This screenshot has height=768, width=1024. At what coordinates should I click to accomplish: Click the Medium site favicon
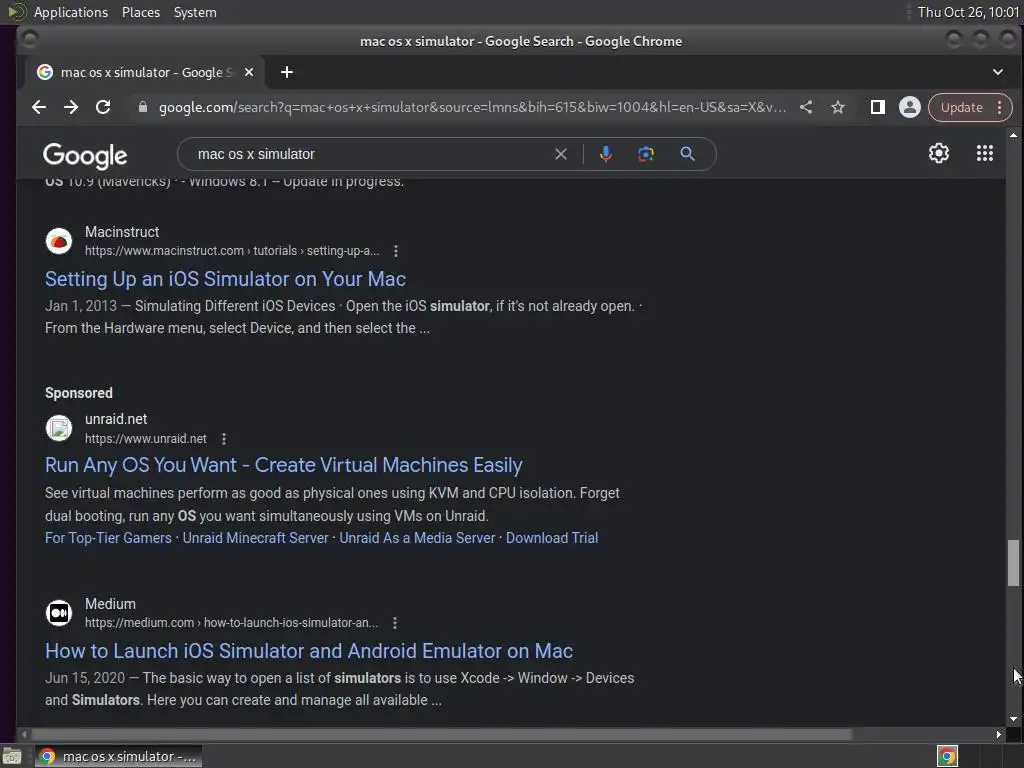59,613
